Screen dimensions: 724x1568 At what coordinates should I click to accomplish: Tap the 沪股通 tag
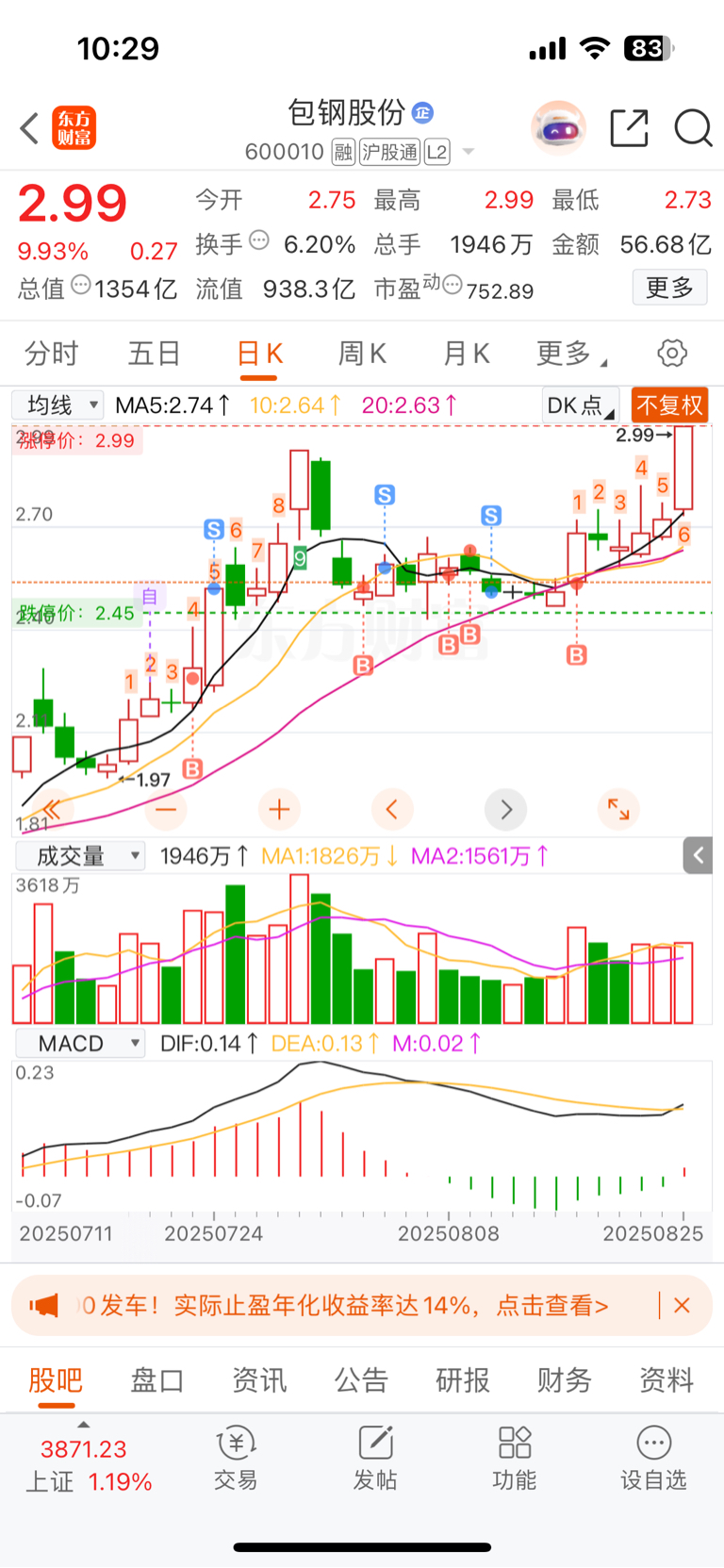pyautogui.click(x=389, y=152)
